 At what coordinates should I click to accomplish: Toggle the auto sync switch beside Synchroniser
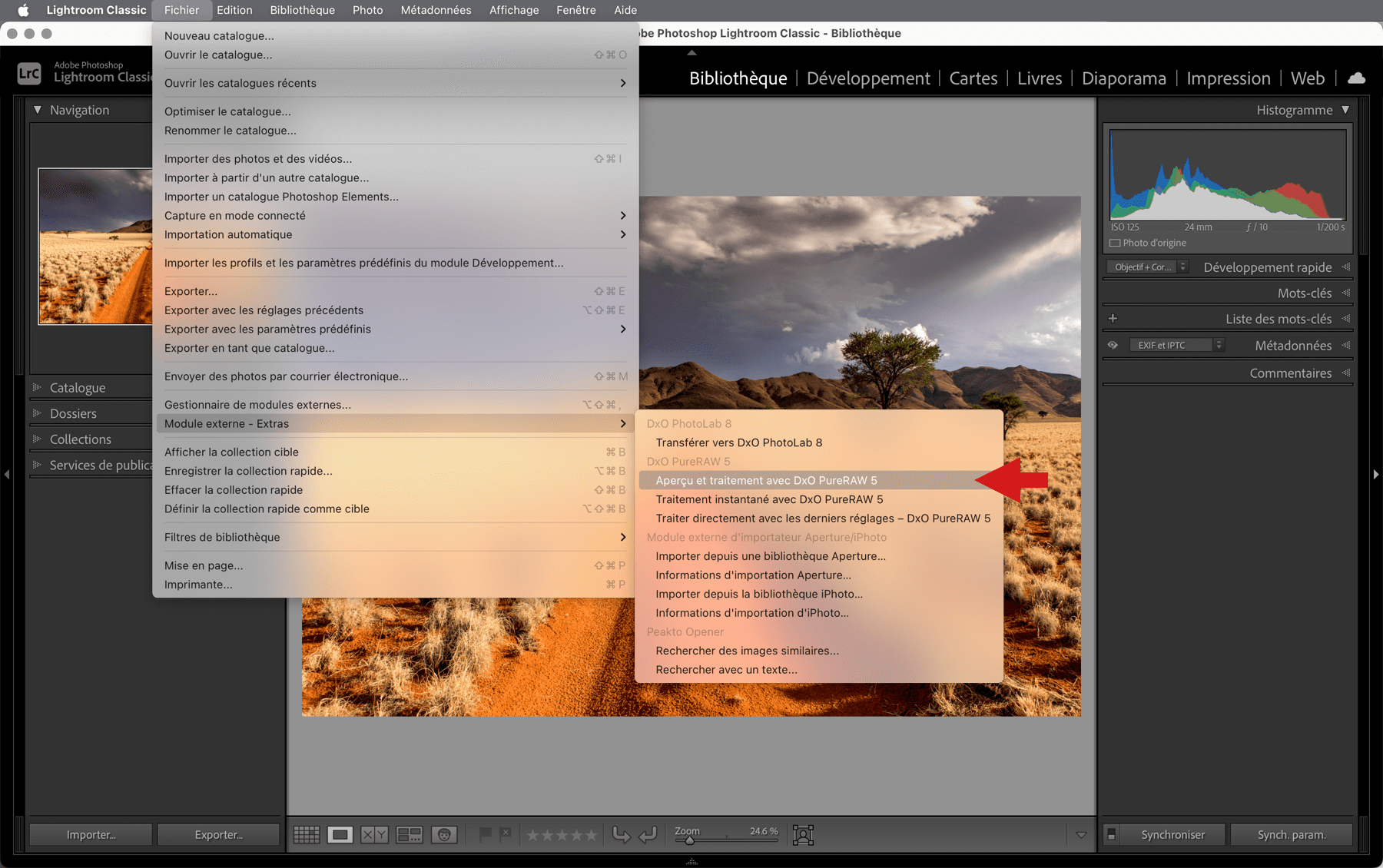1111,834
